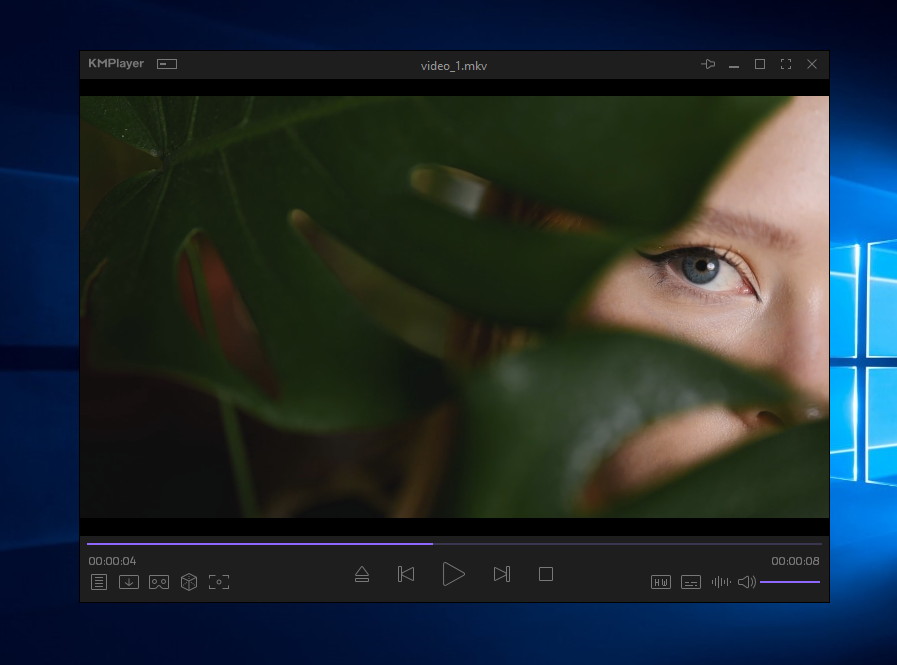Click the 3D cube icon
This screenshot has width=897, height=665.
(189, 582)
